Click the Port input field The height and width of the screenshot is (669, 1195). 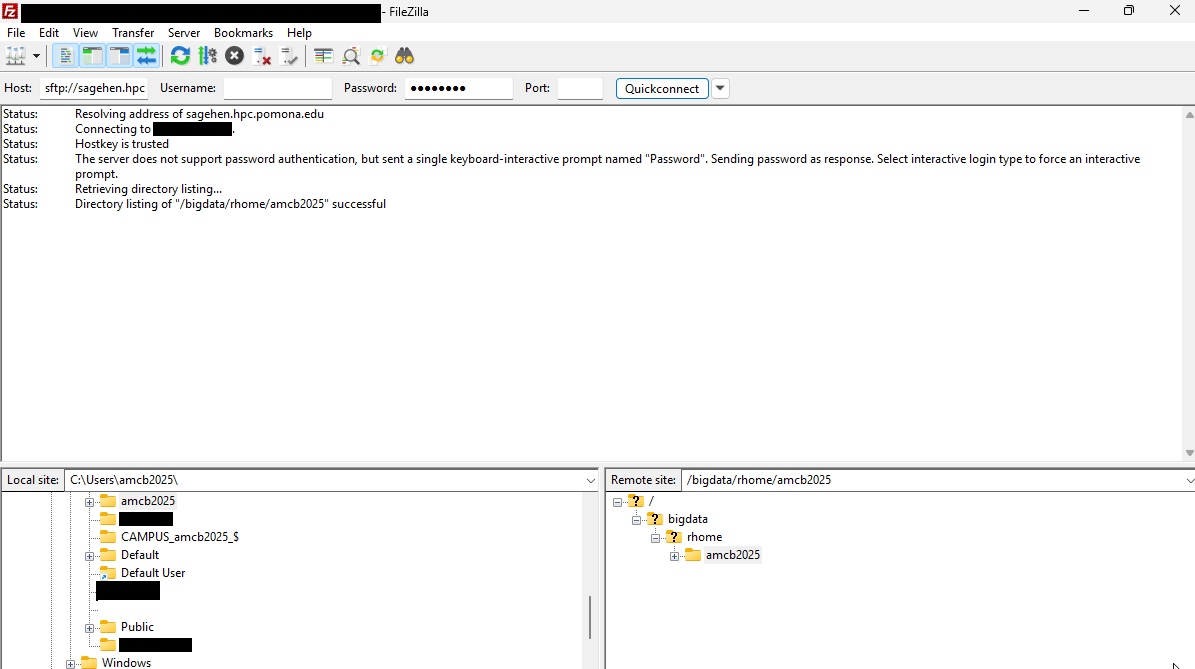click(x=580, y=88)
